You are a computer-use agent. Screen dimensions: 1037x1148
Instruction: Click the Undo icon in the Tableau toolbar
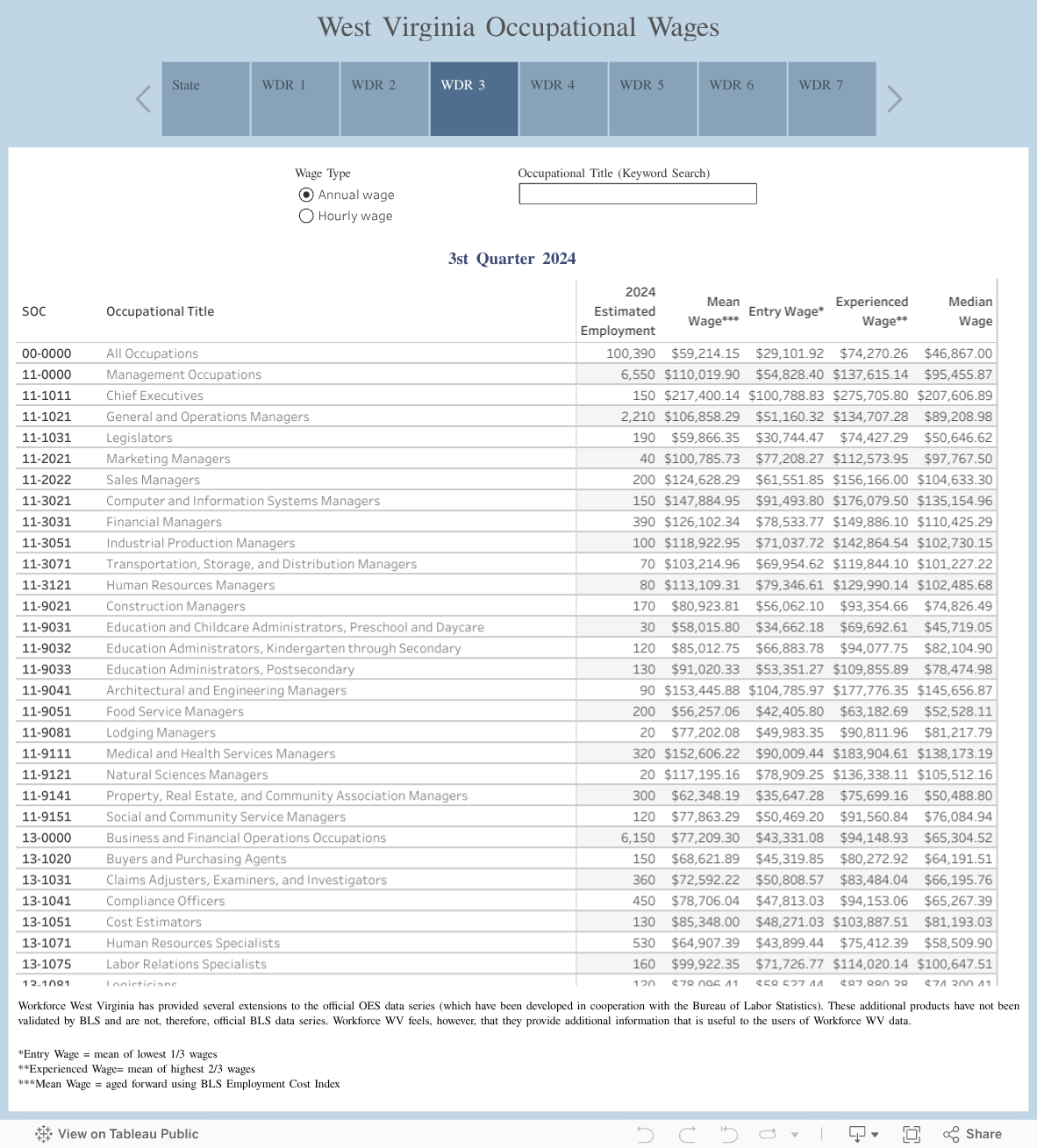tap(646, 1133)
